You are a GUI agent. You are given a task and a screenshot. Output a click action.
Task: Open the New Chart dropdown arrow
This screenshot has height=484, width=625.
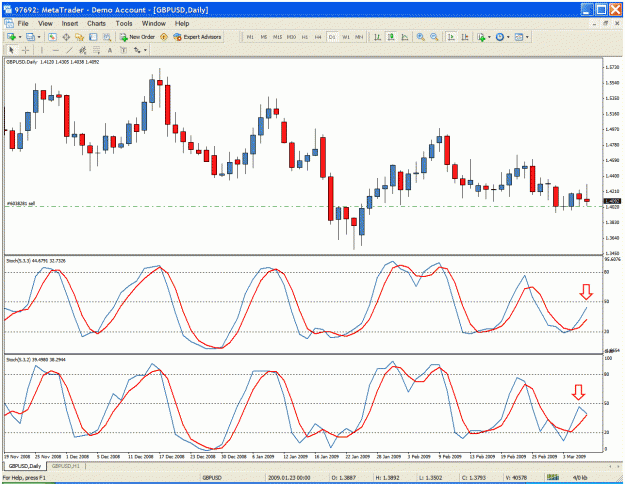point(20,37)
